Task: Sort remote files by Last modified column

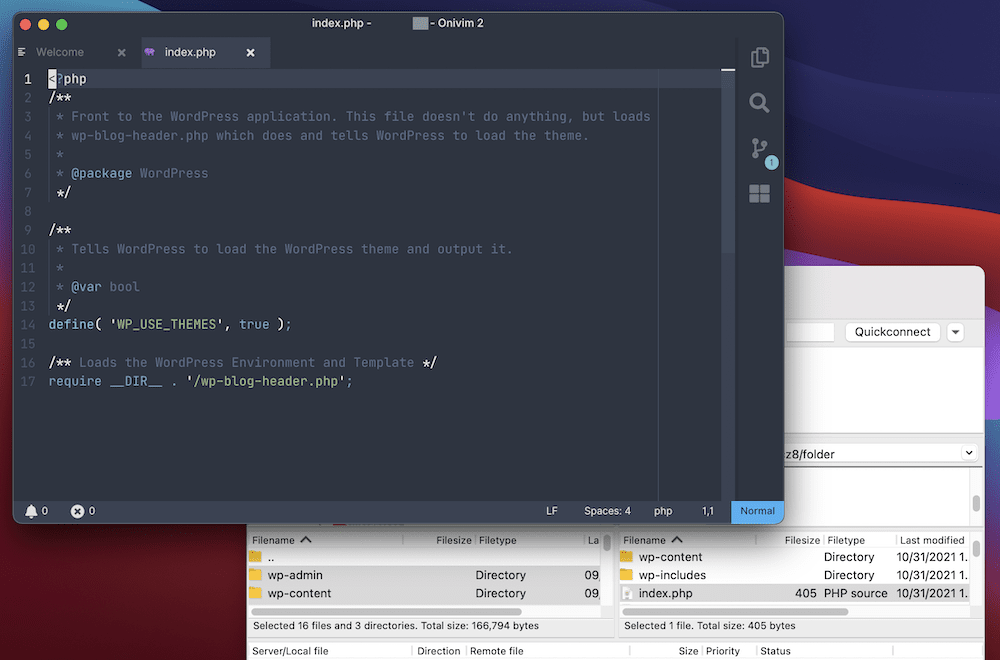Action: coord(932,540)
